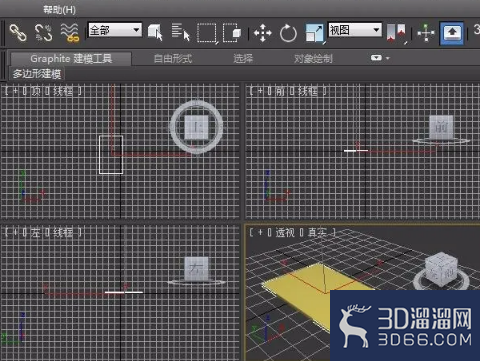Select the Bind to Space Warp icon
Screen dimensions: 480x361
click(70, 33)
